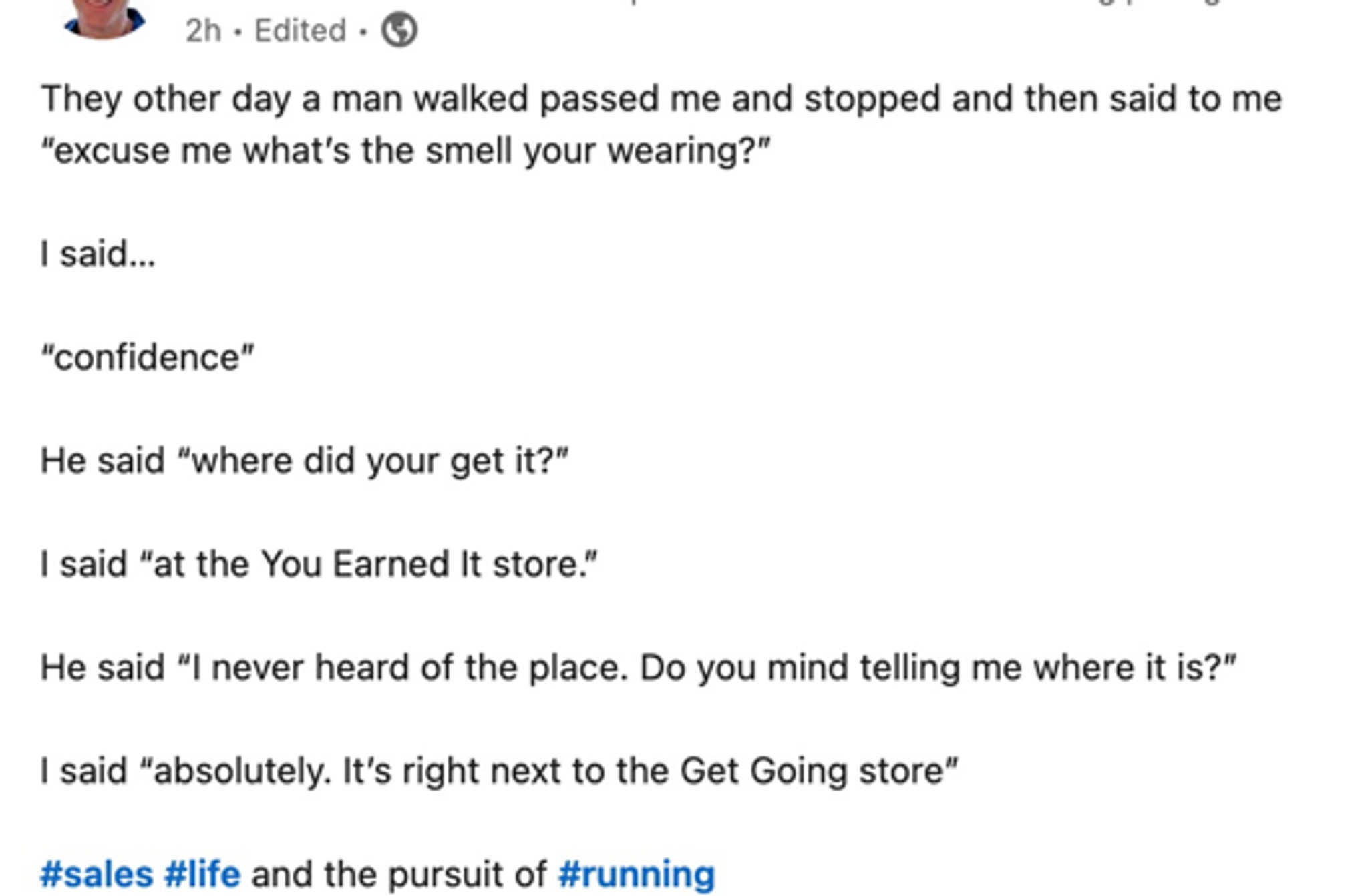This screenshot has height=896, width=1368.
Task: Click the short "I said…" line
Action: (x=98, y=254)
